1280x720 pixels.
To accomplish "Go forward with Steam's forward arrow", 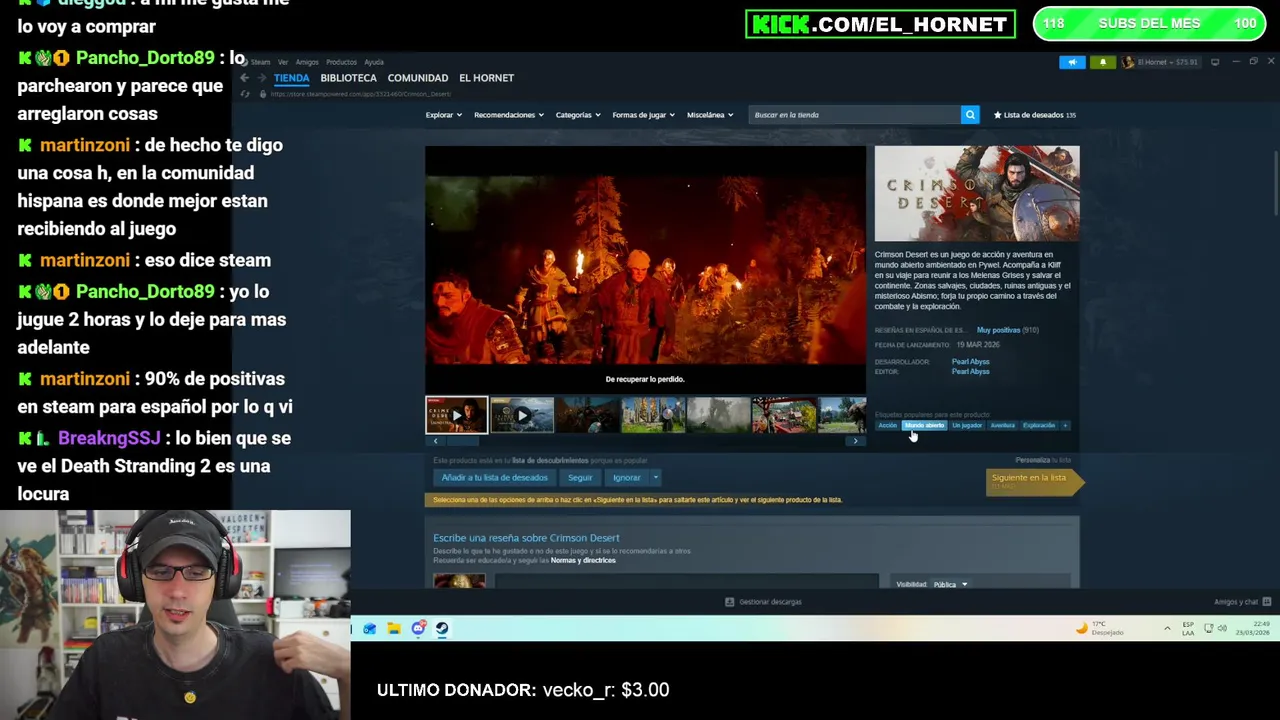I will [261, 78].
